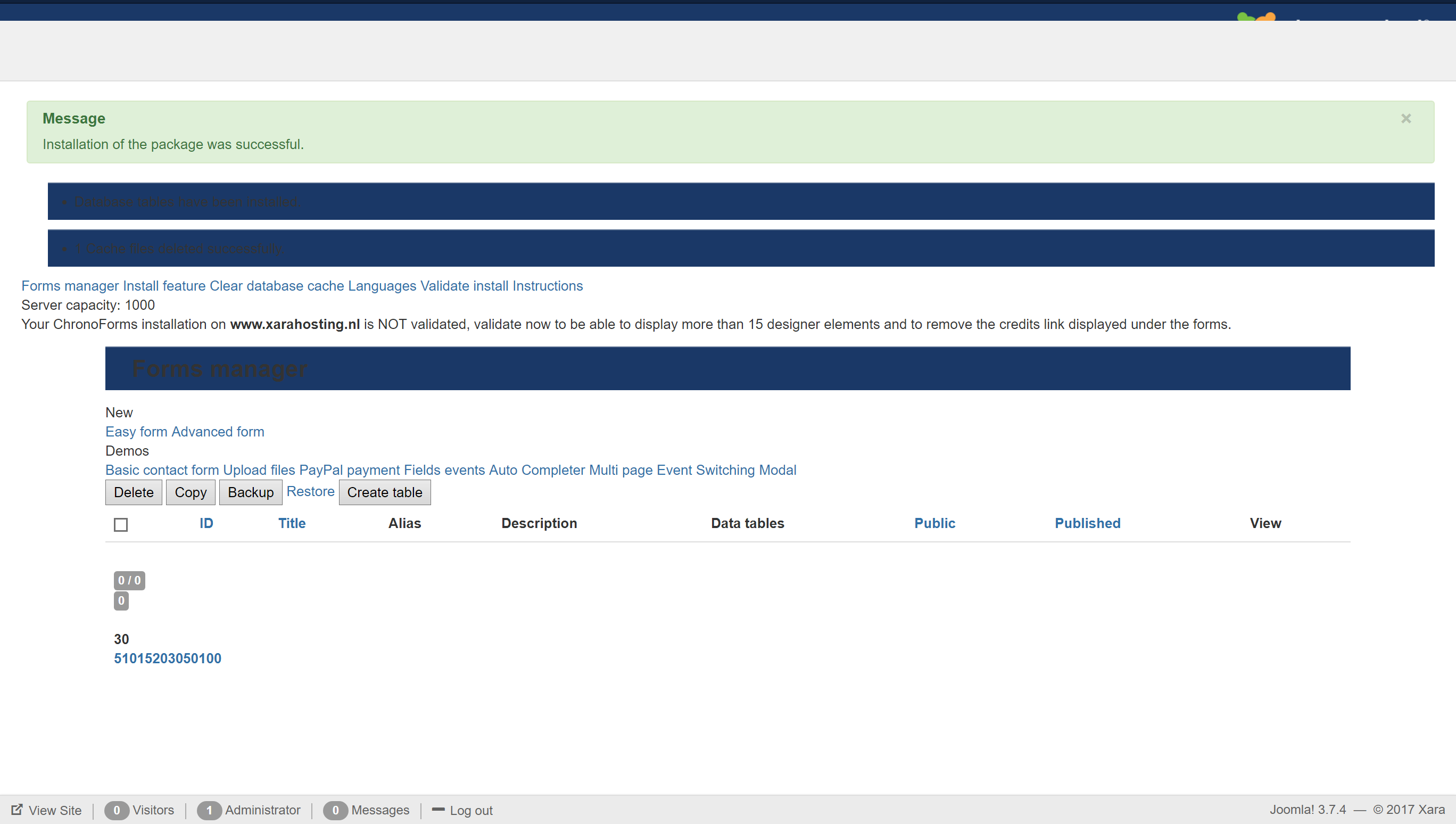Click the 0 / 0 pagination badge
Viewport: 1456px width, 824px height.
[x=129, y=581]
